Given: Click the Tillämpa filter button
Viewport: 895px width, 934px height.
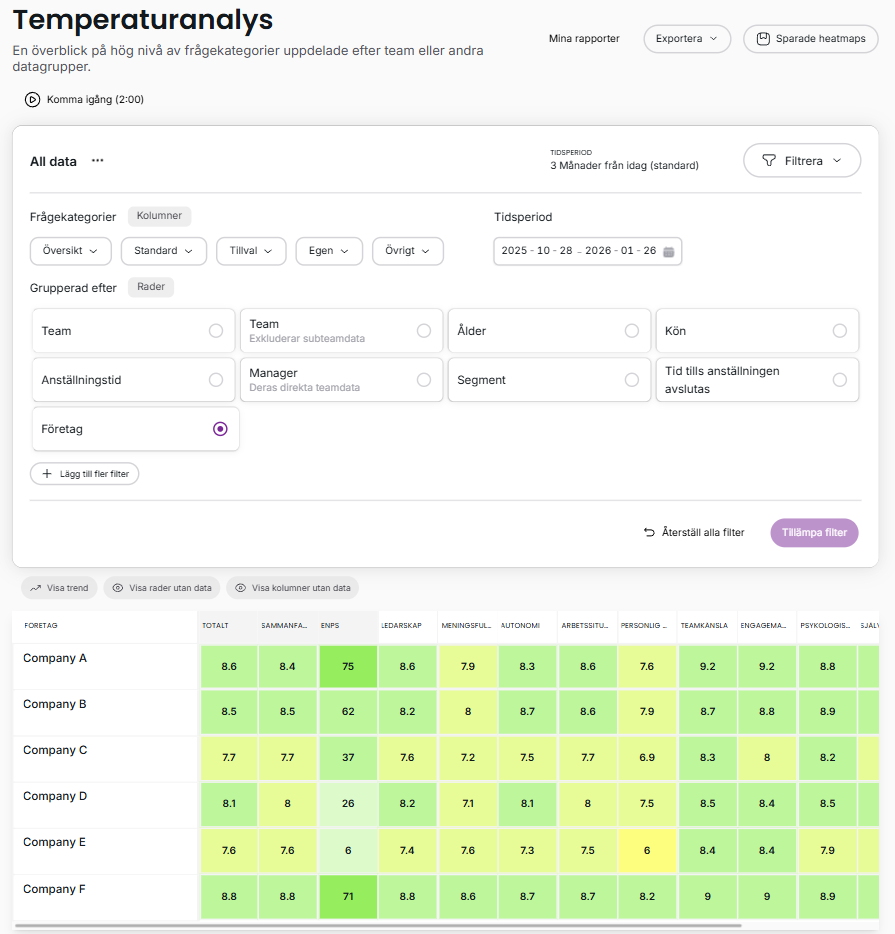Looking at the screenshot, I should (x=814, y=533).
